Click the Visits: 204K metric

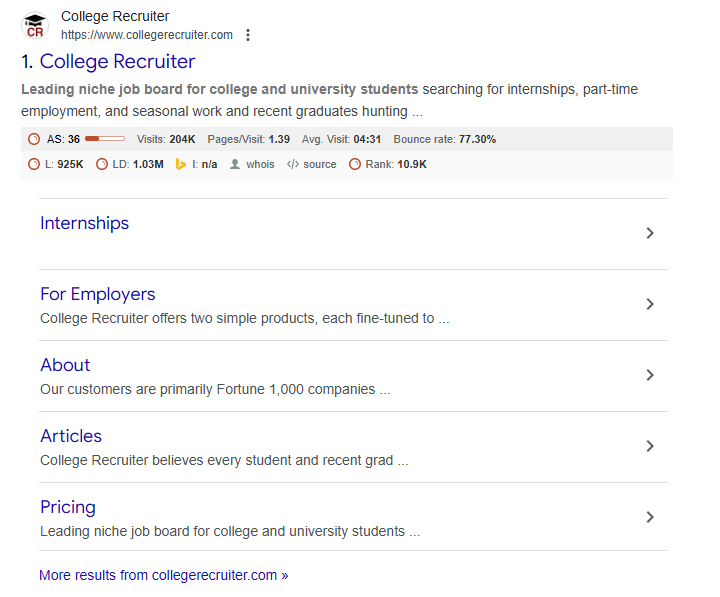(166, 139)
